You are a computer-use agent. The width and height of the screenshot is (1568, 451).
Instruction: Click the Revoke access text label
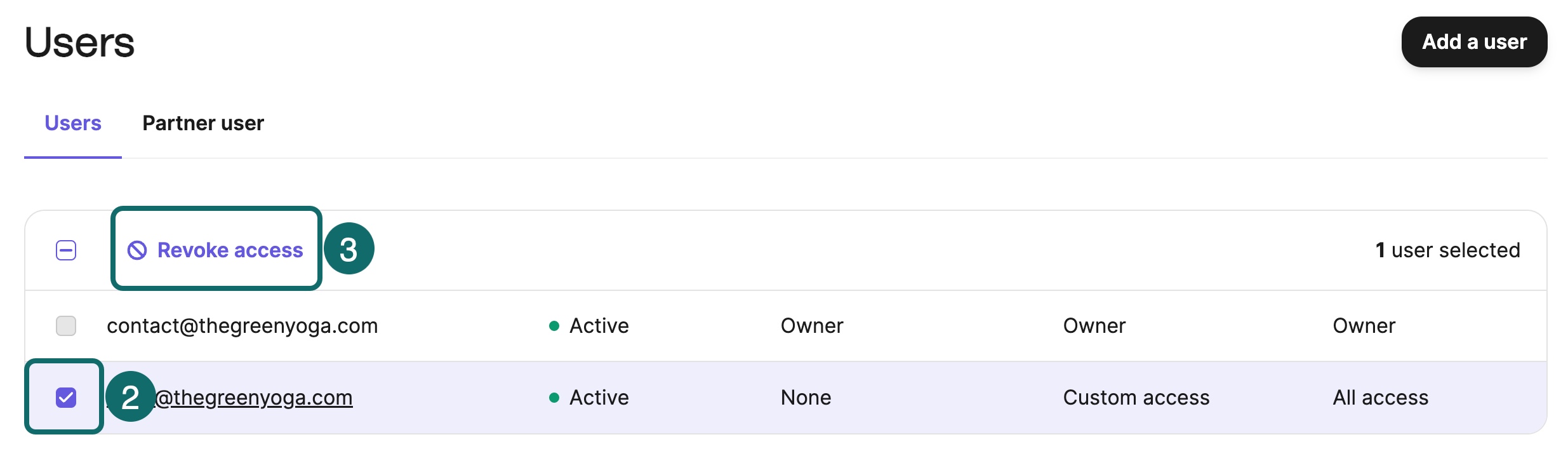click(230, 250)
